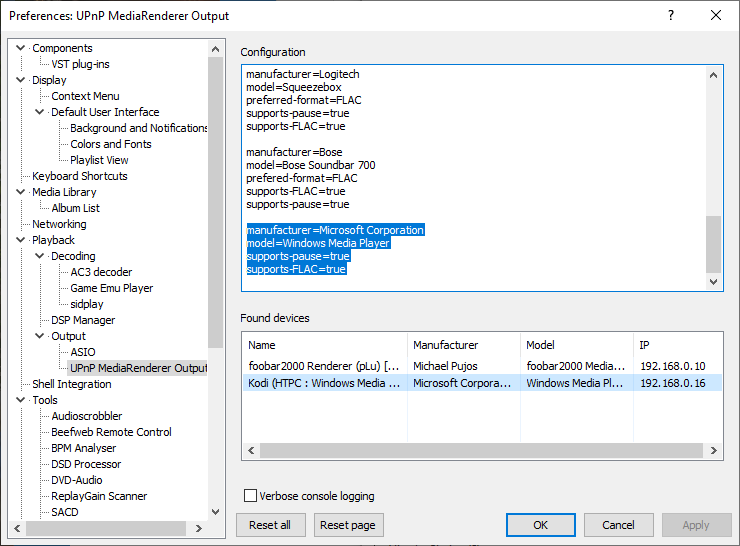The height and width of the screenshot is (546, 740).
Task: Click IP cell 192.168.0.10
Action: 673,366
